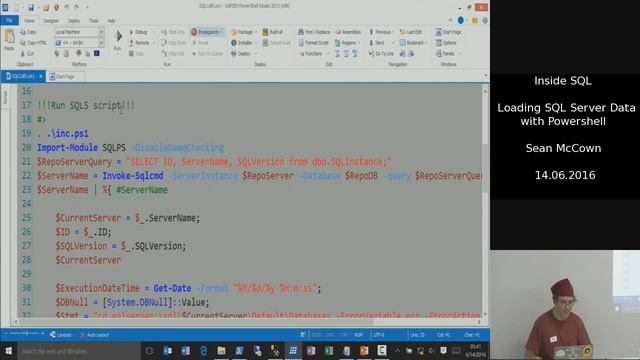The width and height of the screenshot is (640, 360).
Task: Open the Windows Start button
Action: coord(9,351)
